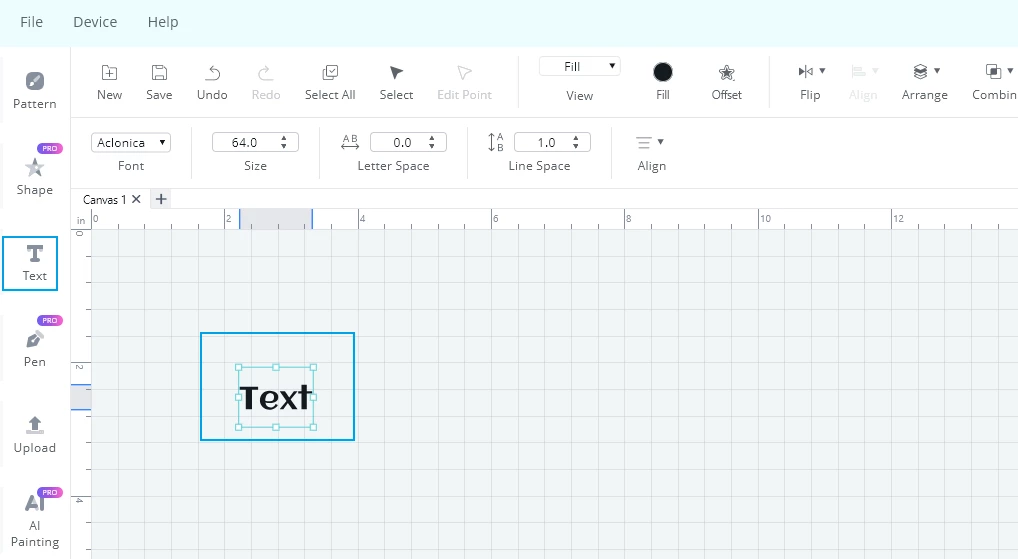Open the File menu
Image resolution: width=1018 pixels, height=559 pixels.
[31, 22]
